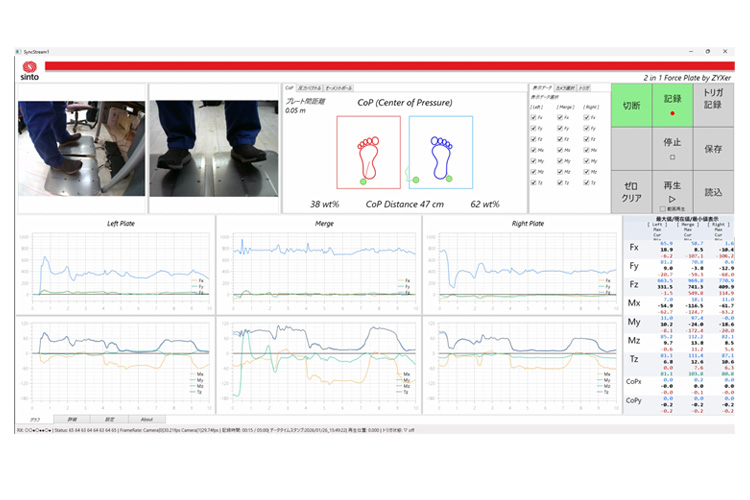Toggle the Left column Fx checkbox
750x500 pixels.
[533, 118]
